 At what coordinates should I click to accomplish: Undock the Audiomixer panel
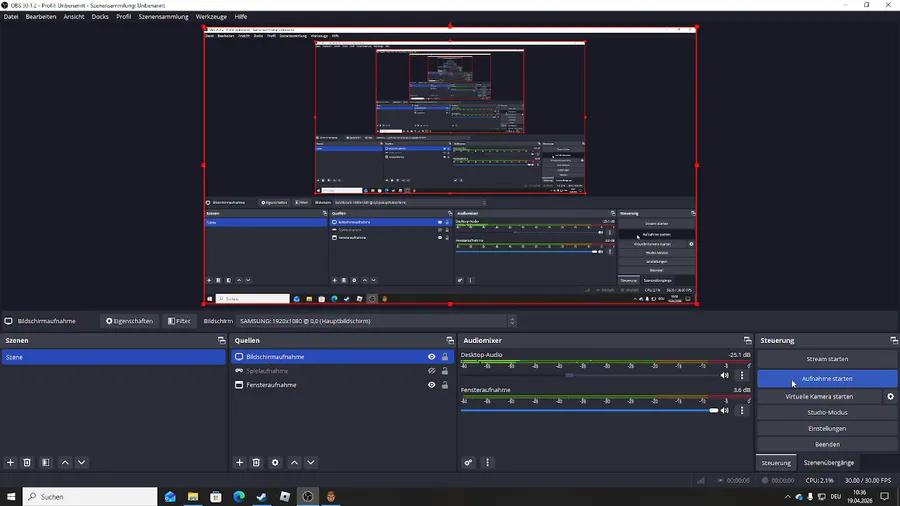click(x=747, y=341)
